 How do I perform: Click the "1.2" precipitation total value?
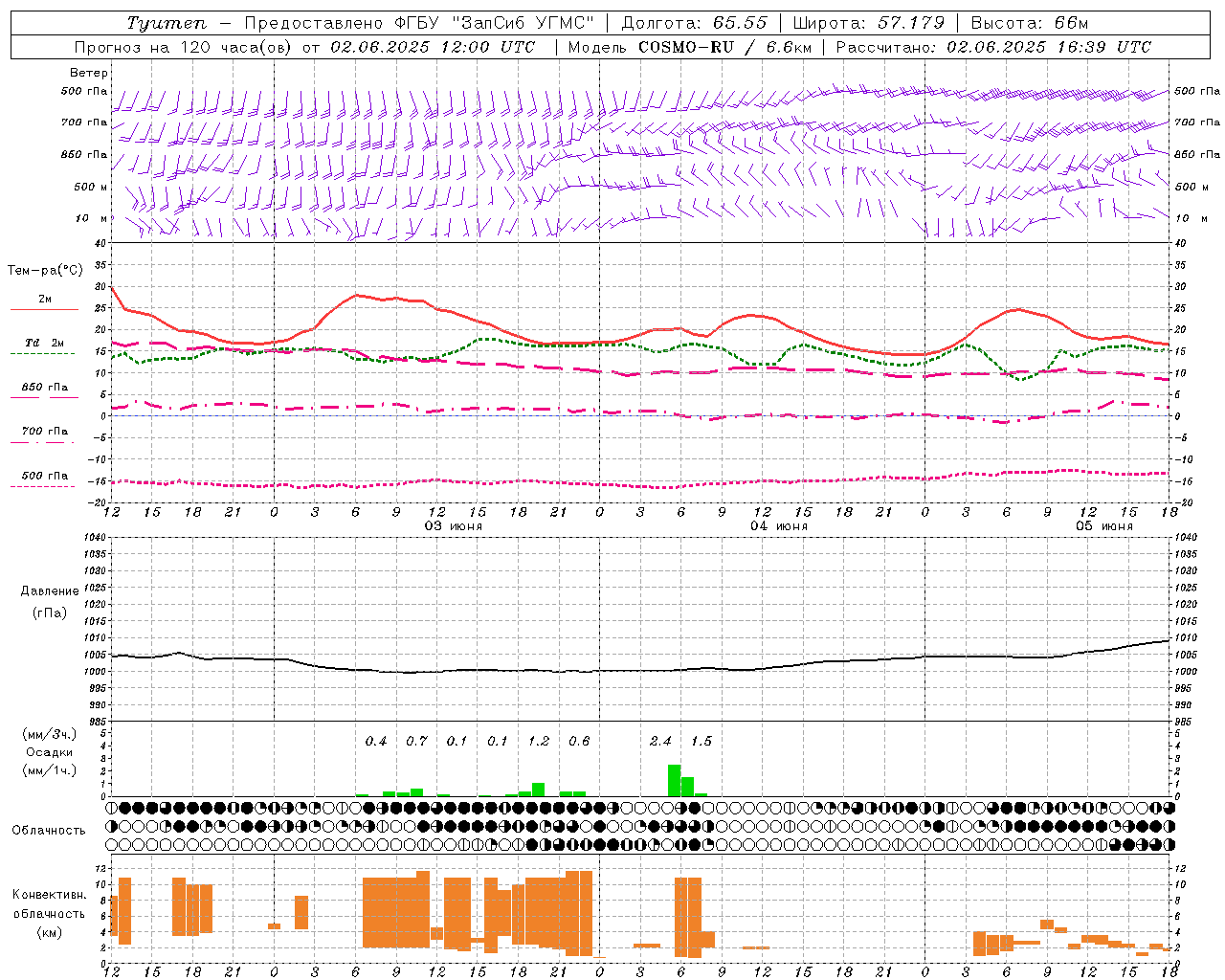539,741
